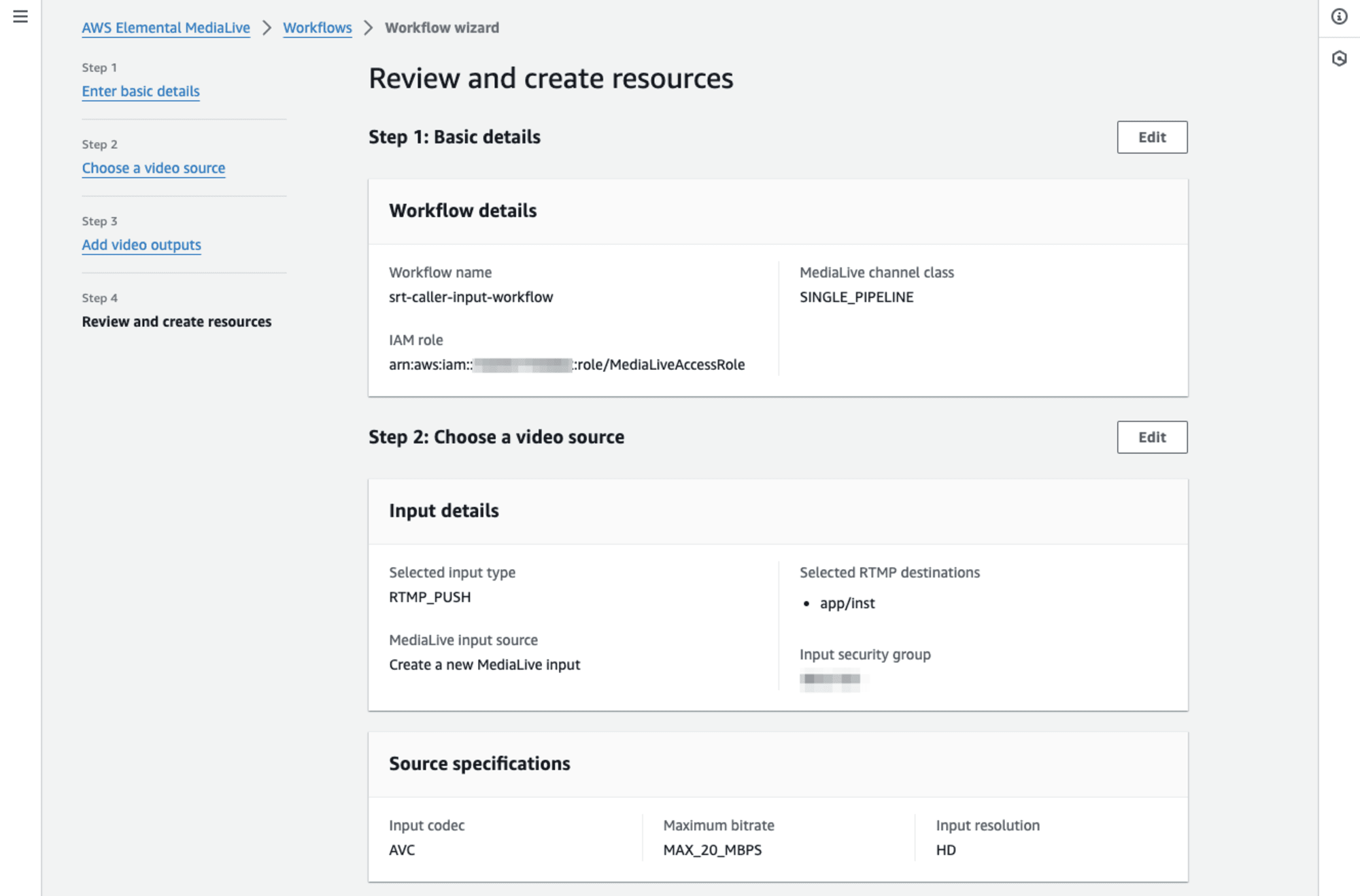The height and width of the screenshot is (896, 1360).
Task: Click the Workflow details panel heading
Action: [x=463, y=211]
